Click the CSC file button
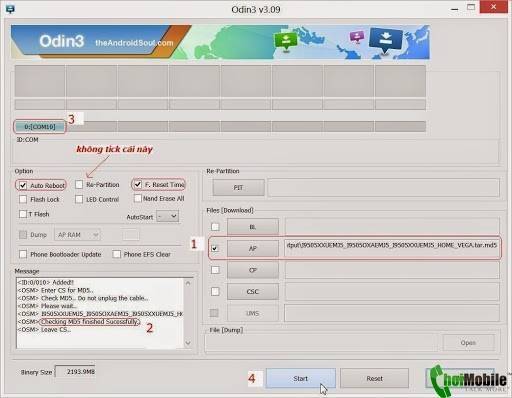Image resolution: width=512 pixels, height=398 pixels. (253, 292)
